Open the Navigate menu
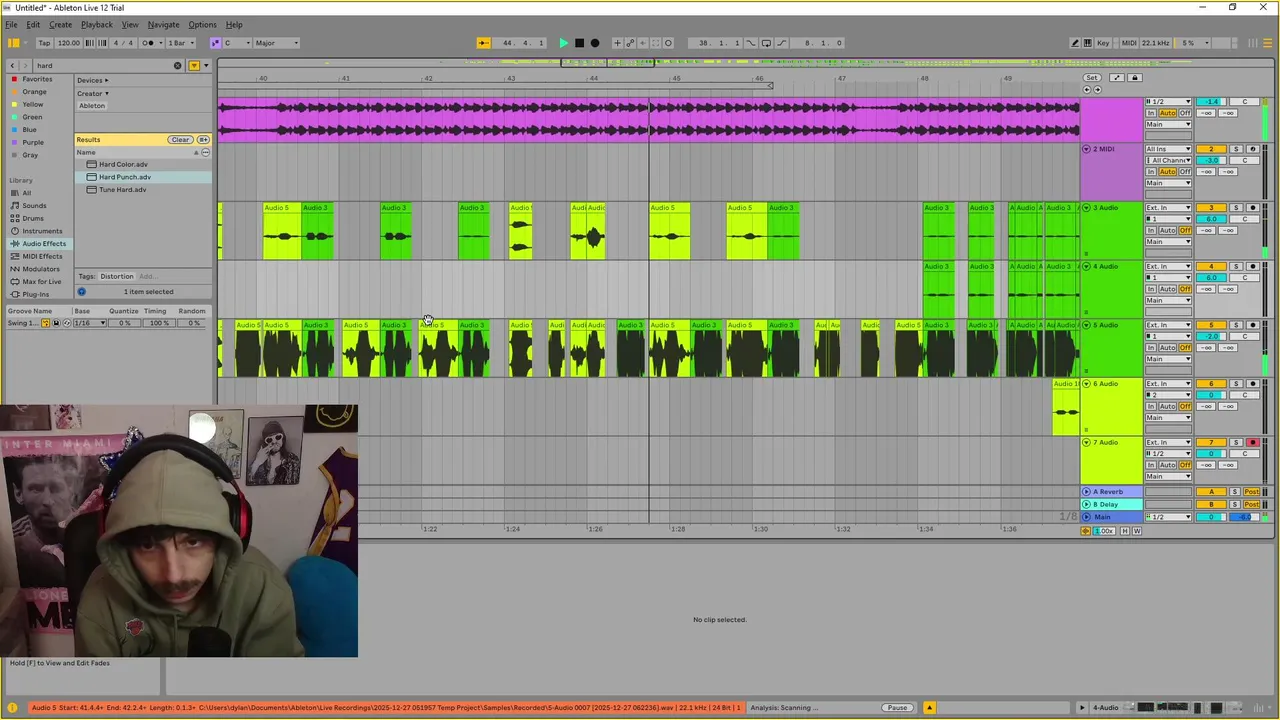Screen dimensions: 1280x720 pos(163,24)
